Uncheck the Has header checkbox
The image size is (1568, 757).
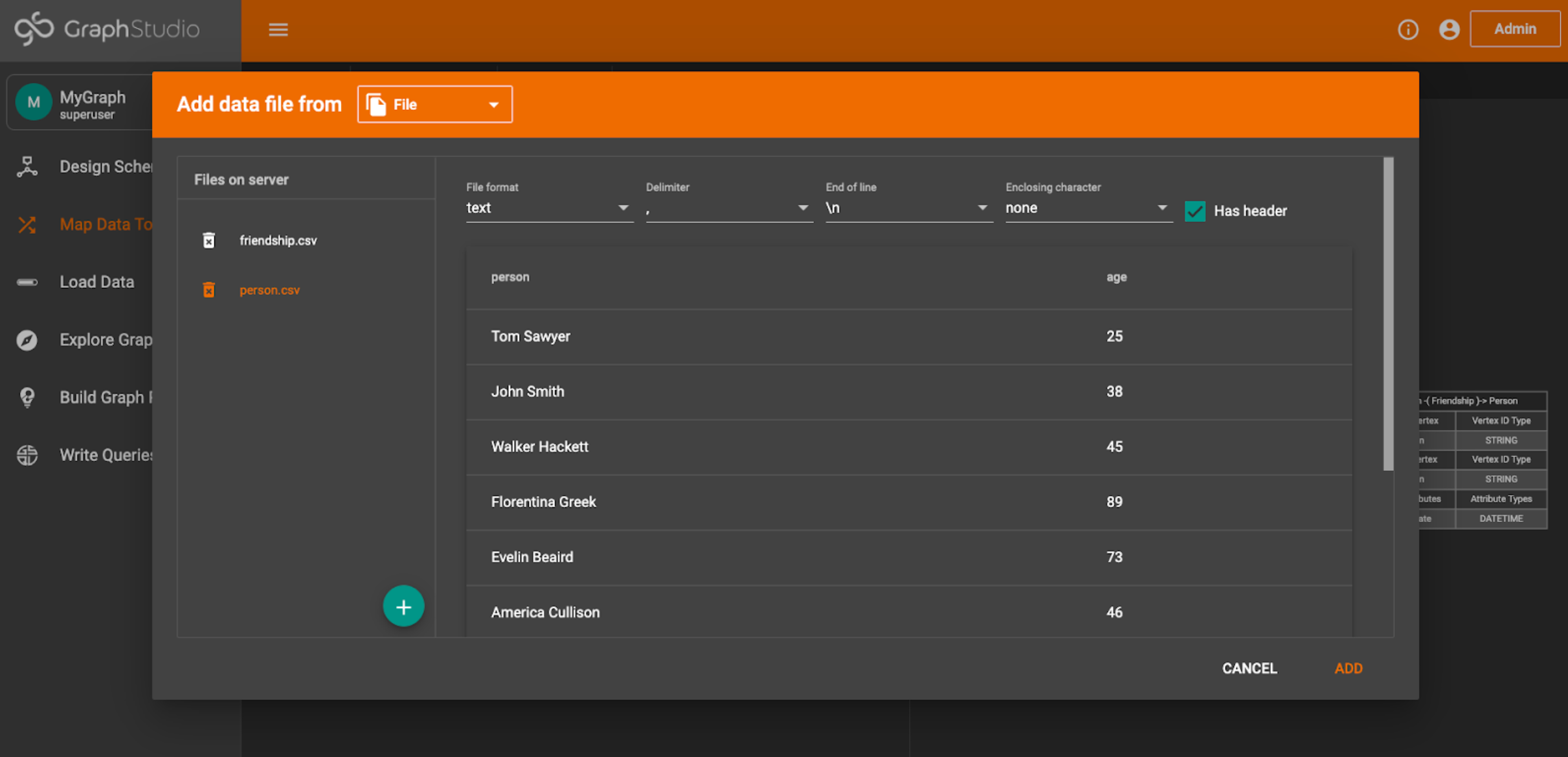point(1194,211)
